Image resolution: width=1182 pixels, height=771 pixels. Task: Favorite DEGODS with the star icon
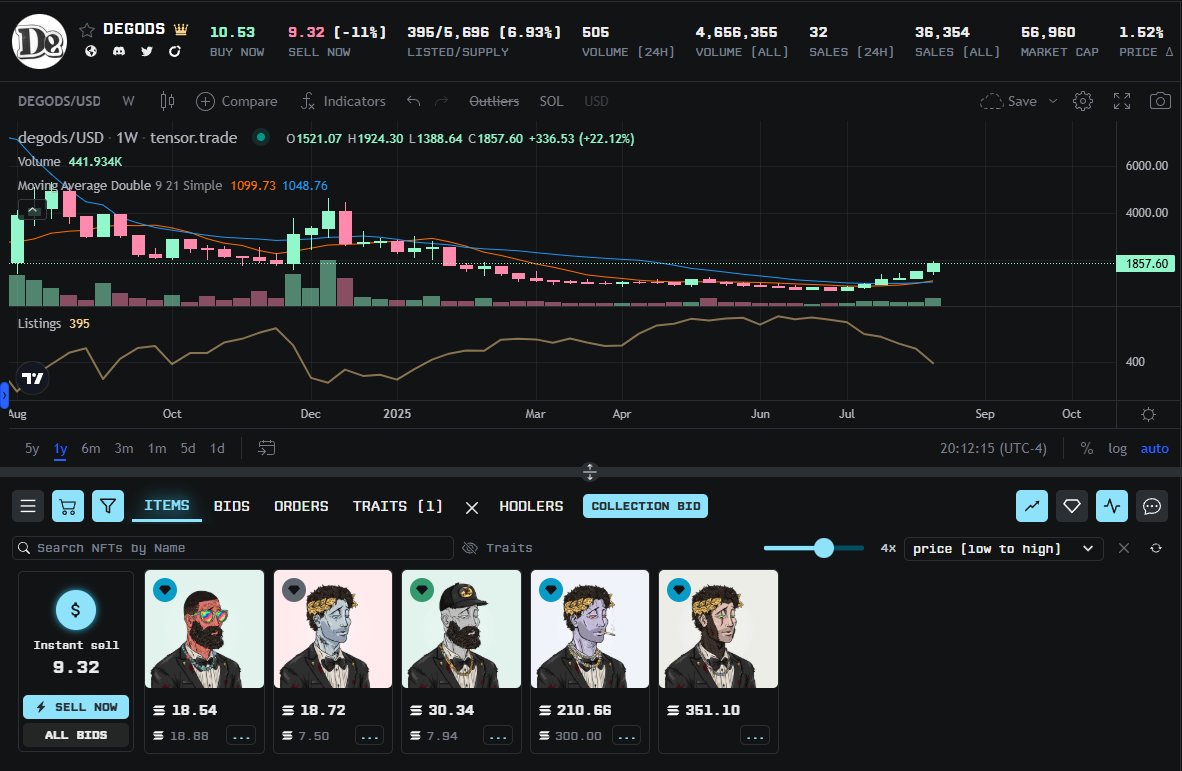click(x=87, y=30)
